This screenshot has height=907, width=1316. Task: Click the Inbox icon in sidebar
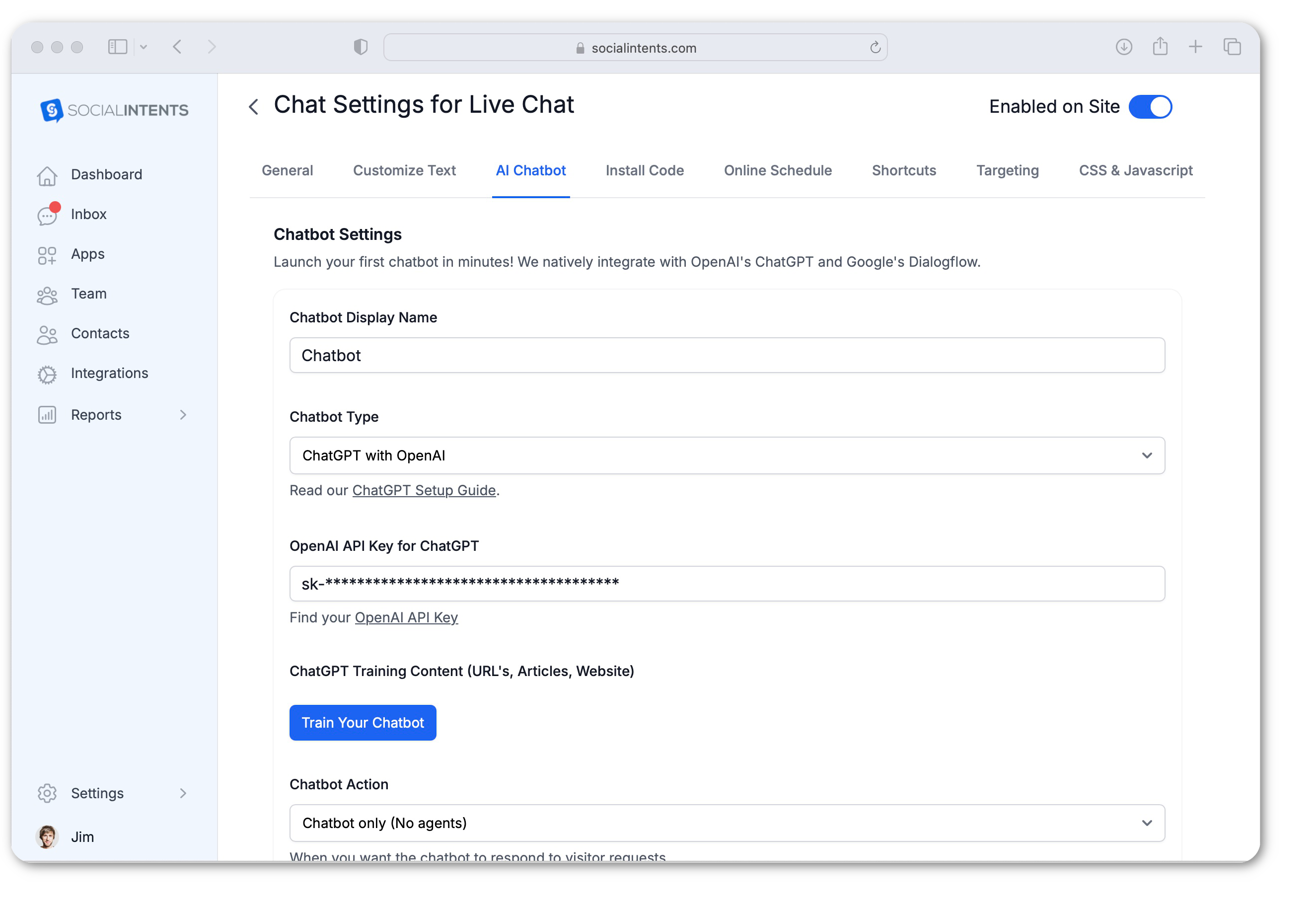pos(48,213)
